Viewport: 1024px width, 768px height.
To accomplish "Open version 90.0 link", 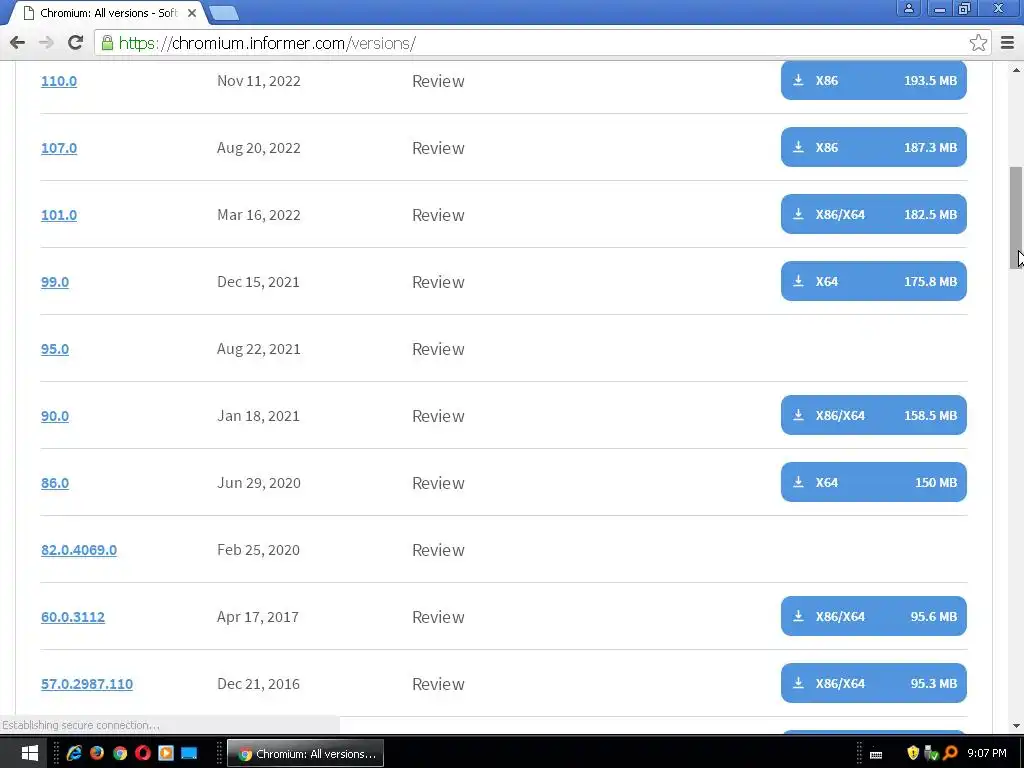I will 55,416.
